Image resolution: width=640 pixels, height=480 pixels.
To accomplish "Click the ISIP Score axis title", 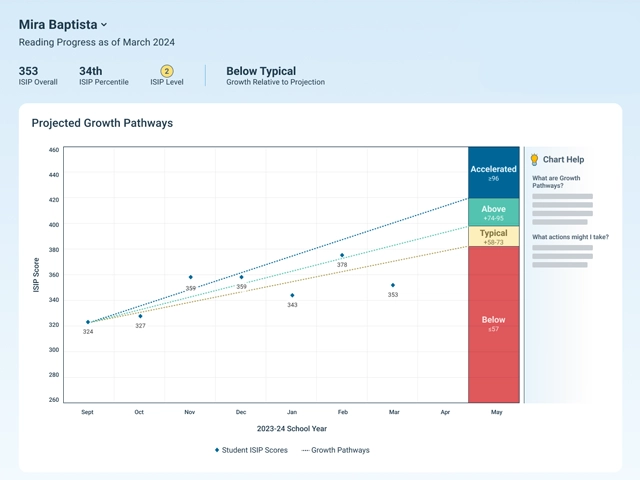I will 36,275.
